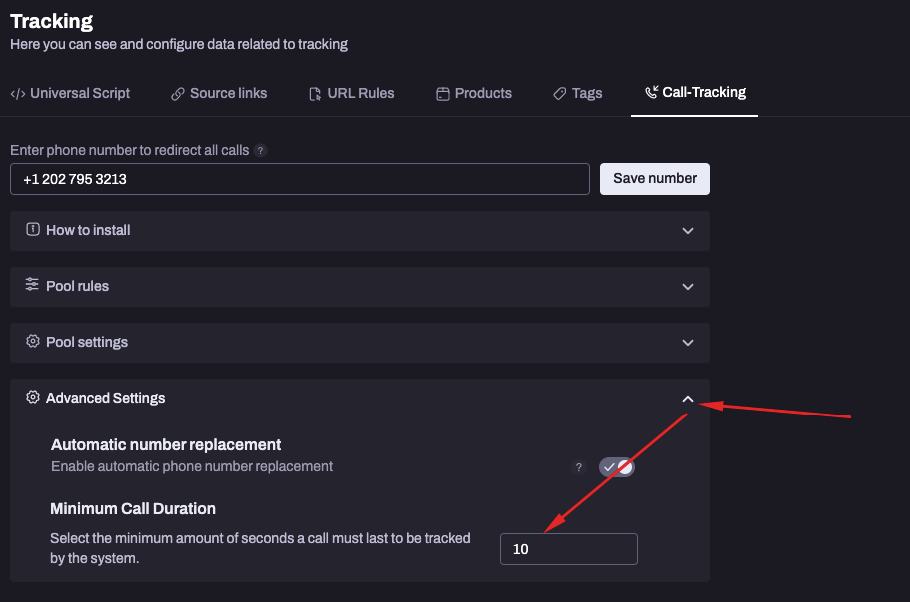This screenshot has width=910, height=602.
Task: Click the box icon next to Products
Action: [x=441, y=93]
